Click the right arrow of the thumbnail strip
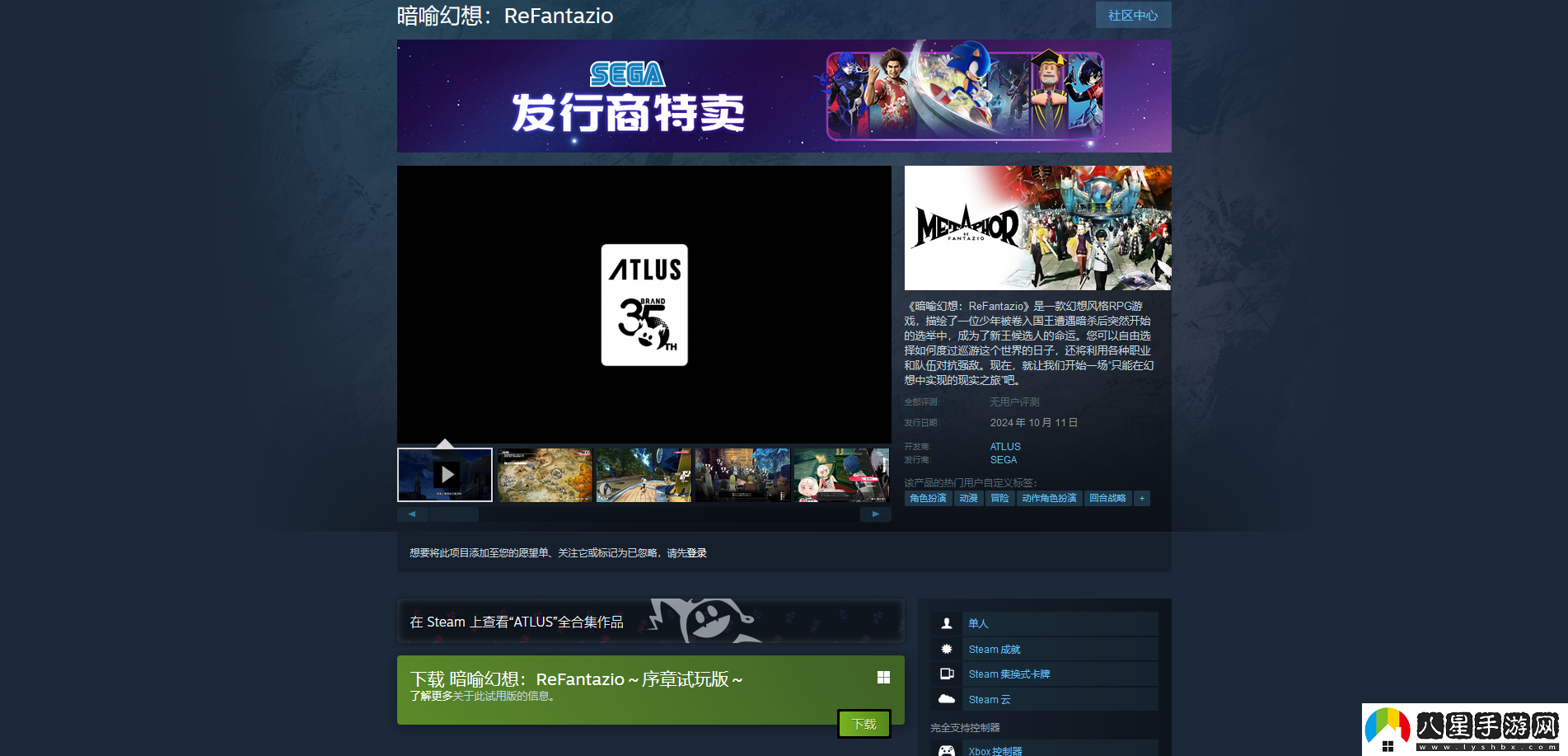 click(x=876, y=514)
